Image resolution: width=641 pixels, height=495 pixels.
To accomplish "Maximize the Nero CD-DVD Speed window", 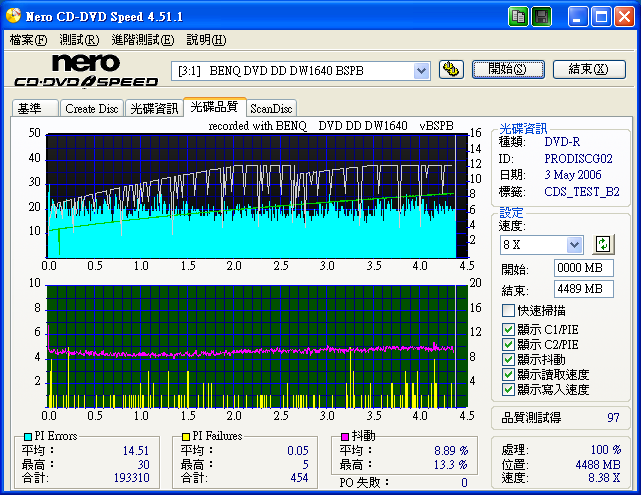I will (x=602, y=16).
